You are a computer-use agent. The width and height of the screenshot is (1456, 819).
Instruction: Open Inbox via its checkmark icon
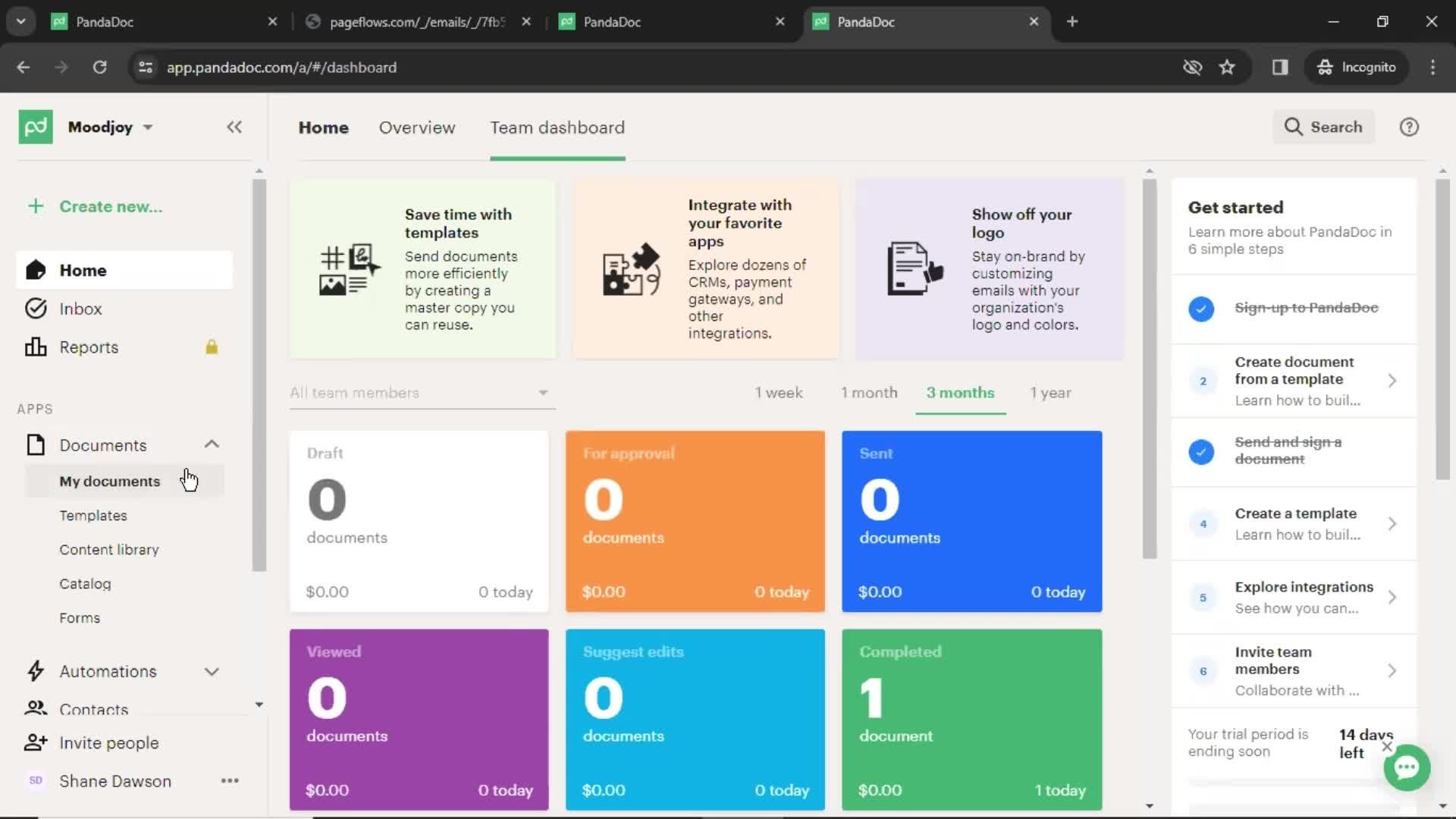(x=36, y=309)
